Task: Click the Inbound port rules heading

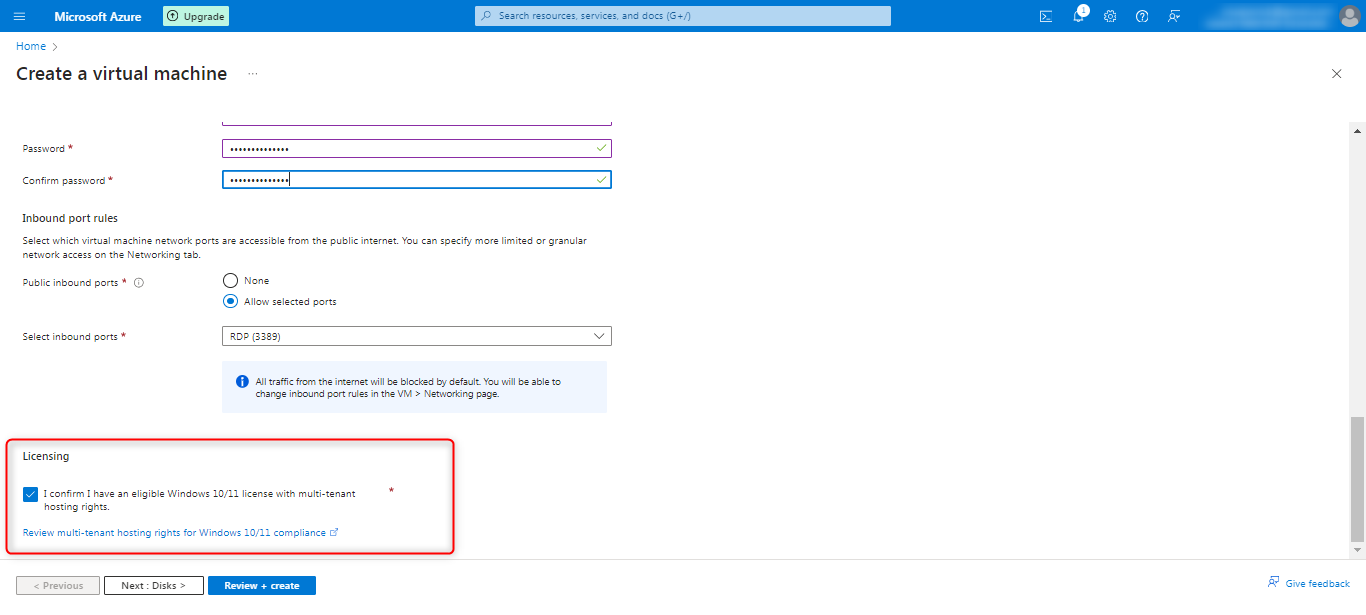Action: (70, 218)
